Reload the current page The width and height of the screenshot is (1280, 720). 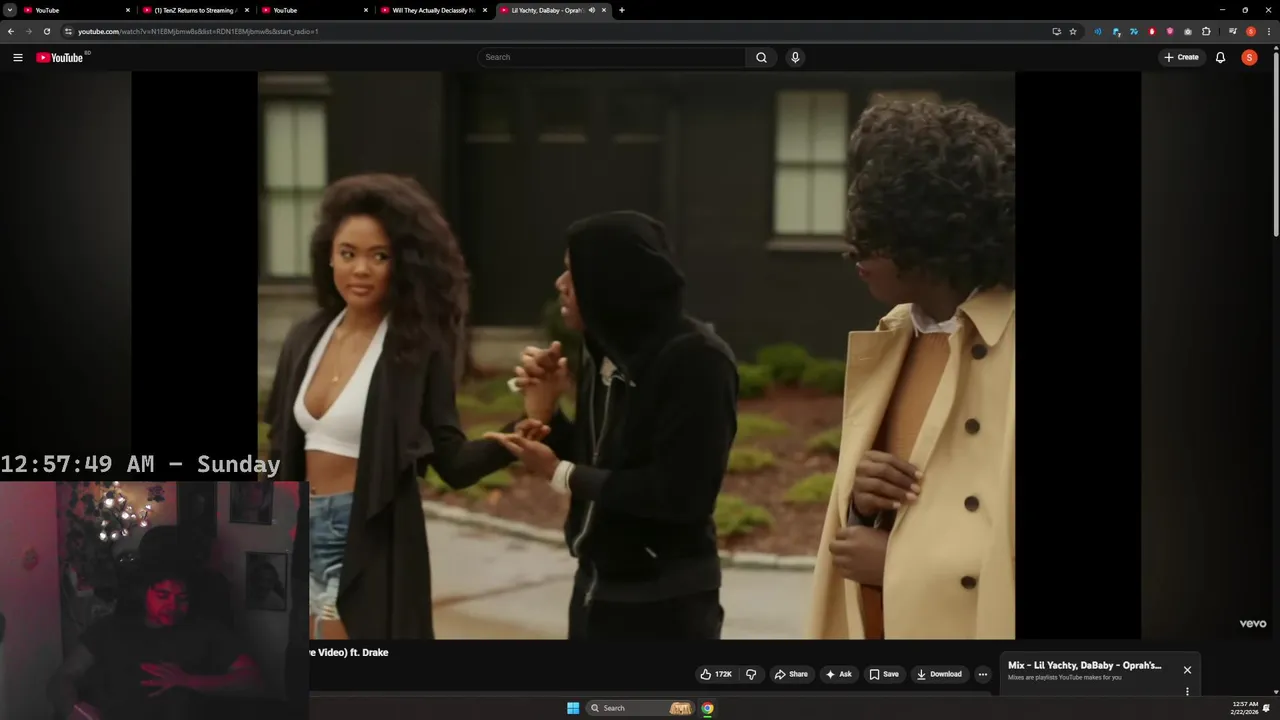pos(46,31)
